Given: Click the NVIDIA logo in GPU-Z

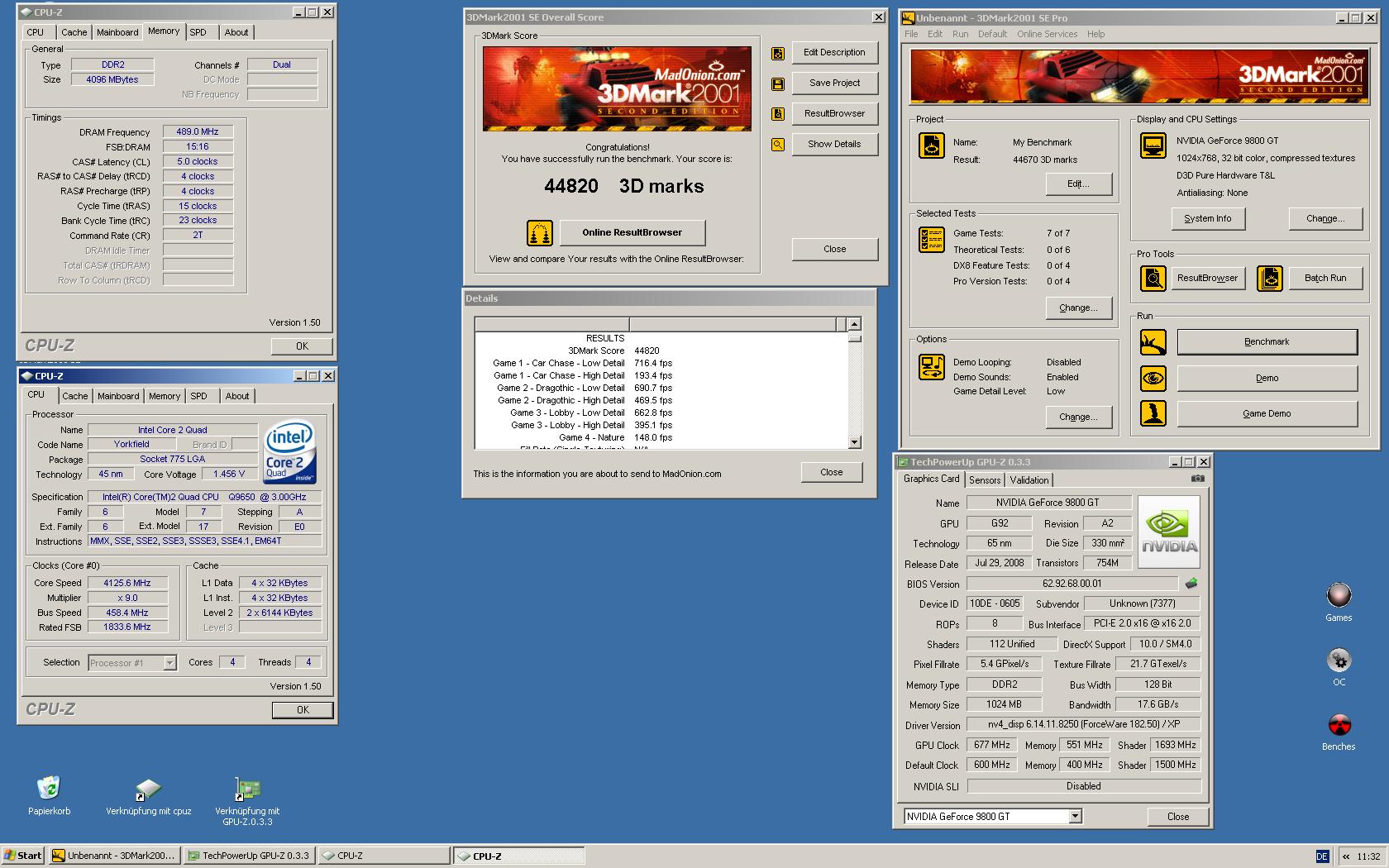Looking at the screenshot, I should [1169, 532].
